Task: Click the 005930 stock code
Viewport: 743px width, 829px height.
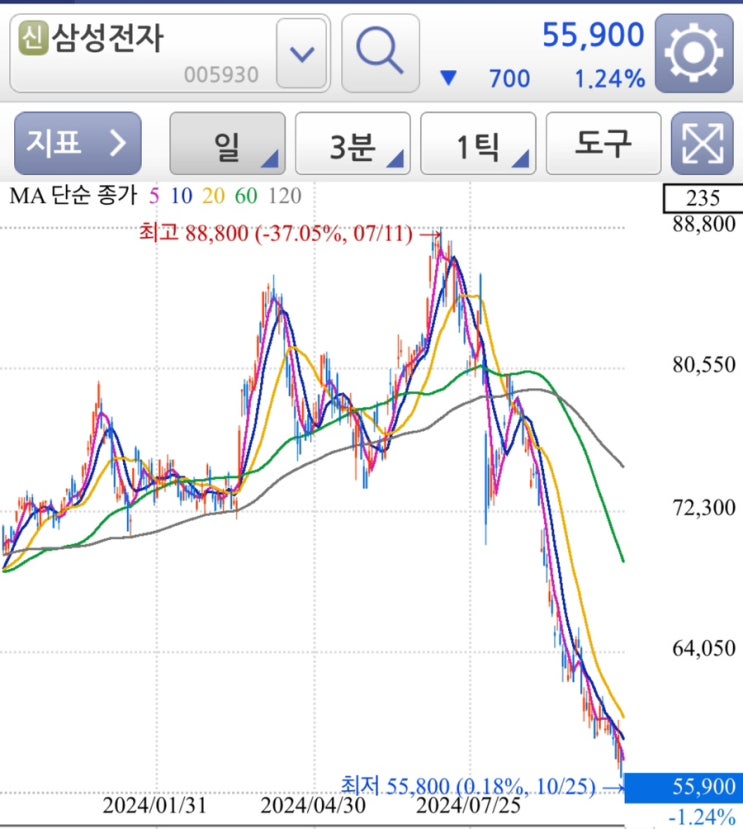Action: click(x=221, y=76)
